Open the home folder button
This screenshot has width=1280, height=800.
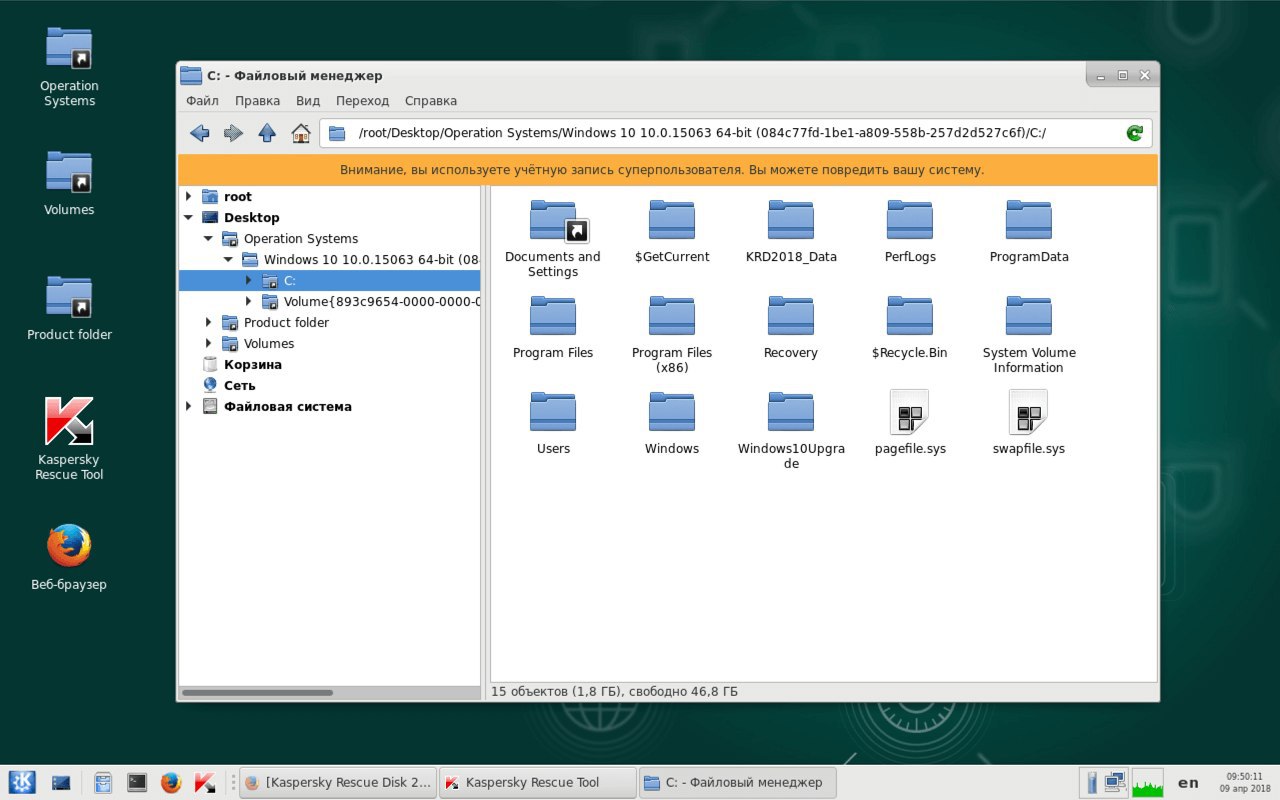tap(300, 133)
